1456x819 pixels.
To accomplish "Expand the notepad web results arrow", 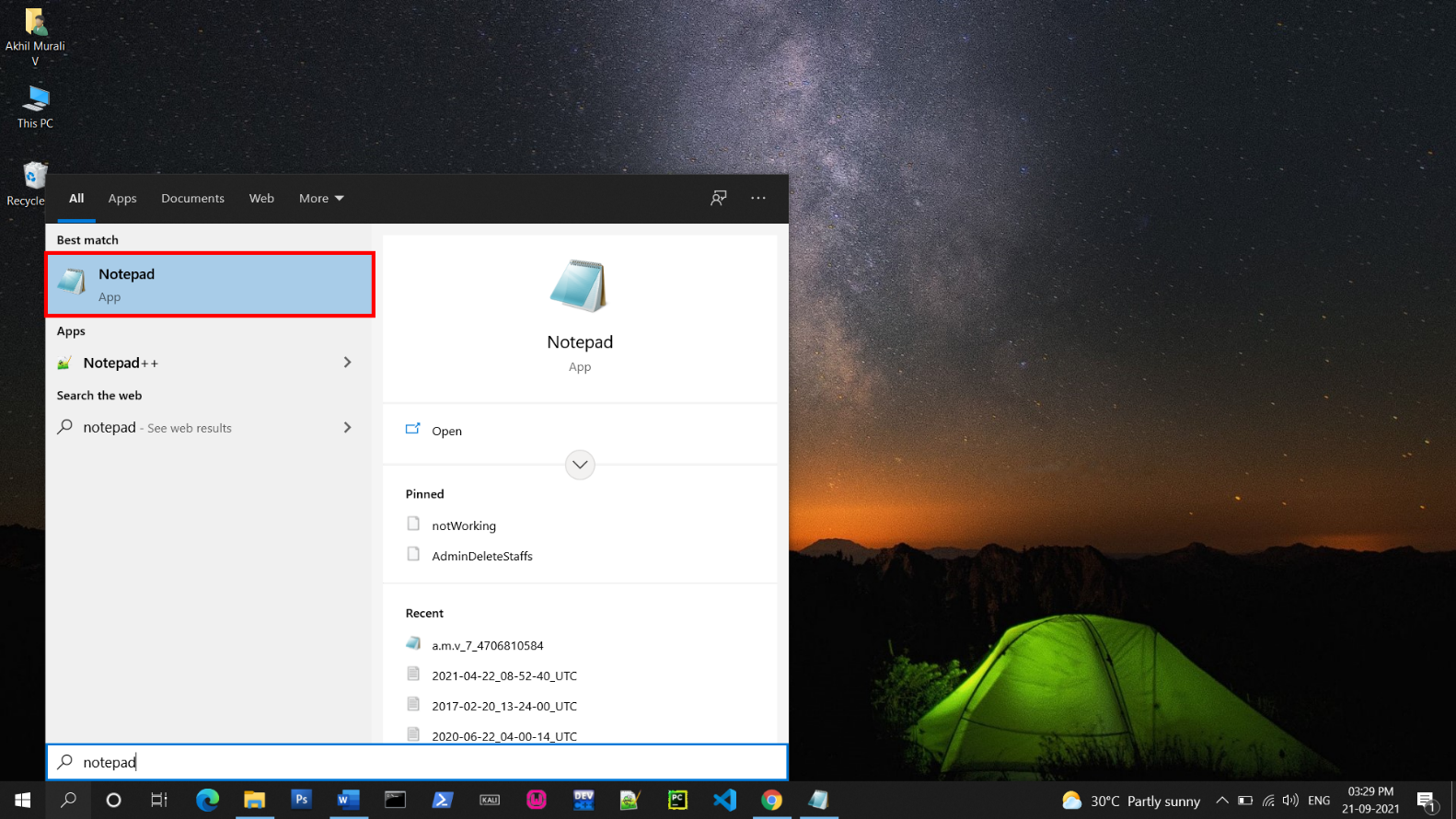I will (347, 427).
